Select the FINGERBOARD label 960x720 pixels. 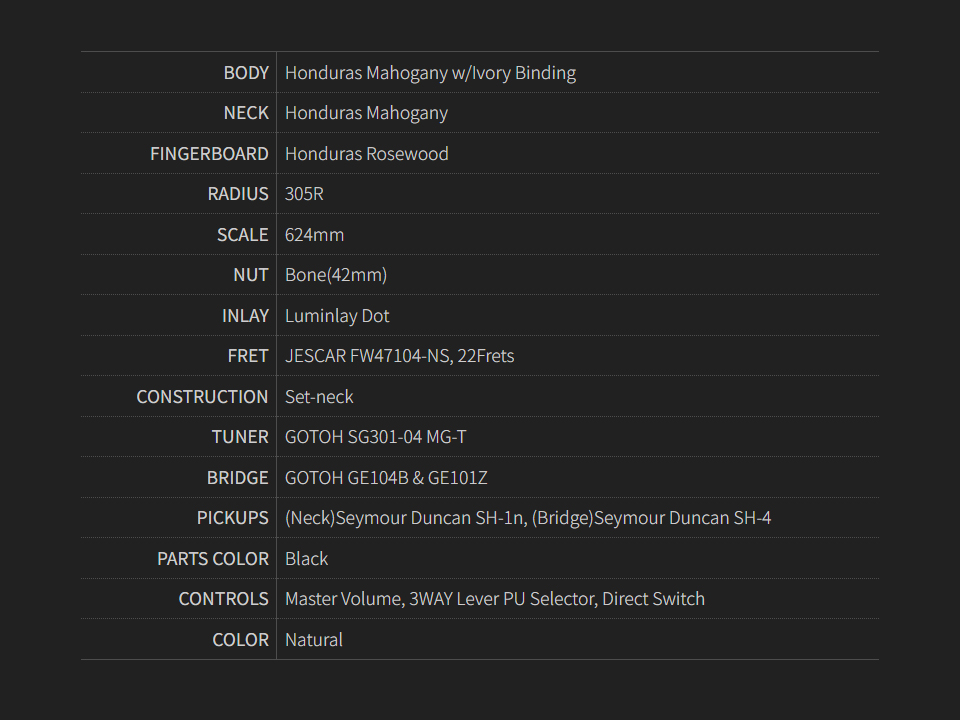click(209, 154)
